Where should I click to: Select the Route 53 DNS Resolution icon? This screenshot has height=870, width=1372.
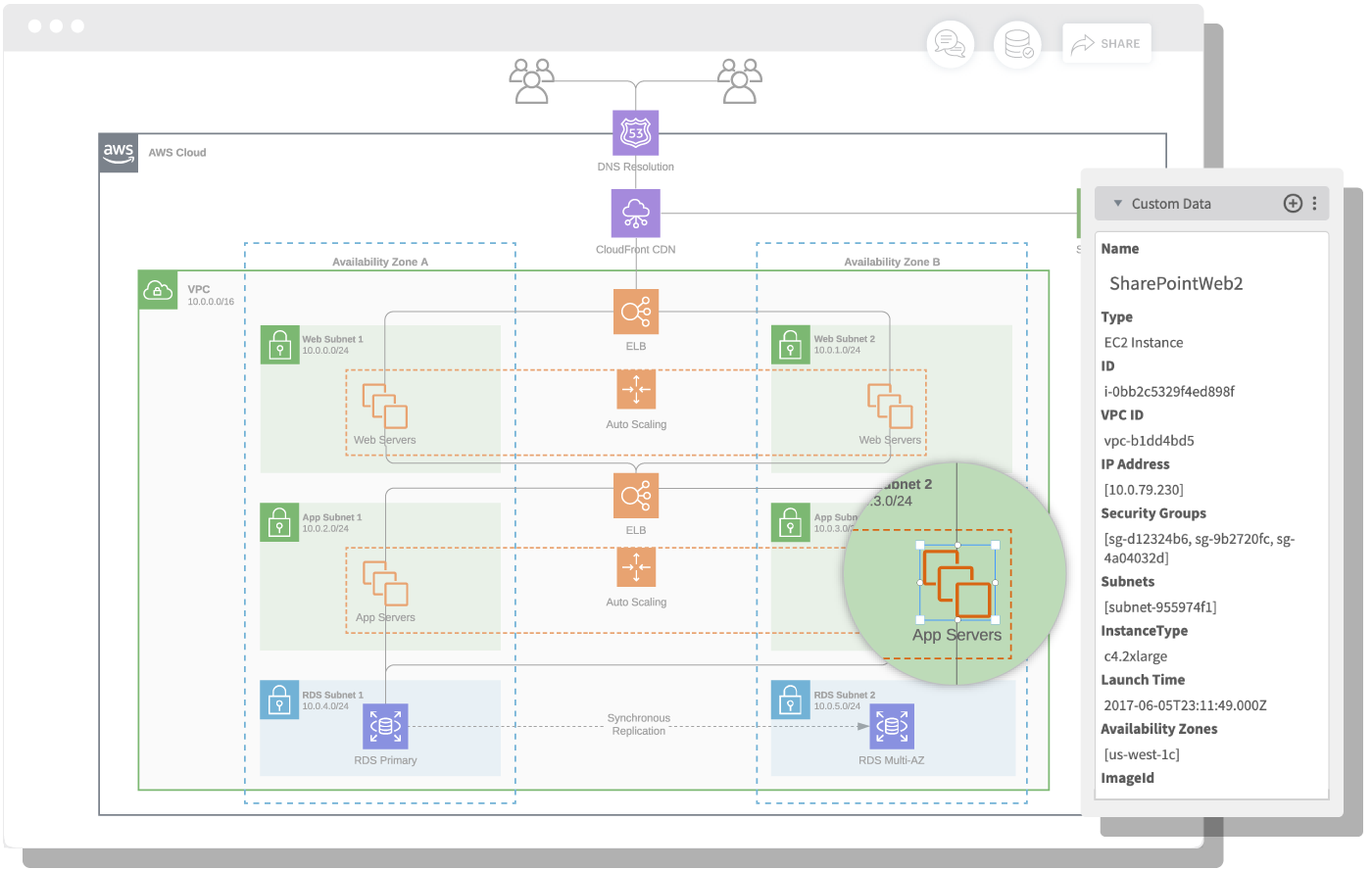pyautogui.click(x=636, y=132)
